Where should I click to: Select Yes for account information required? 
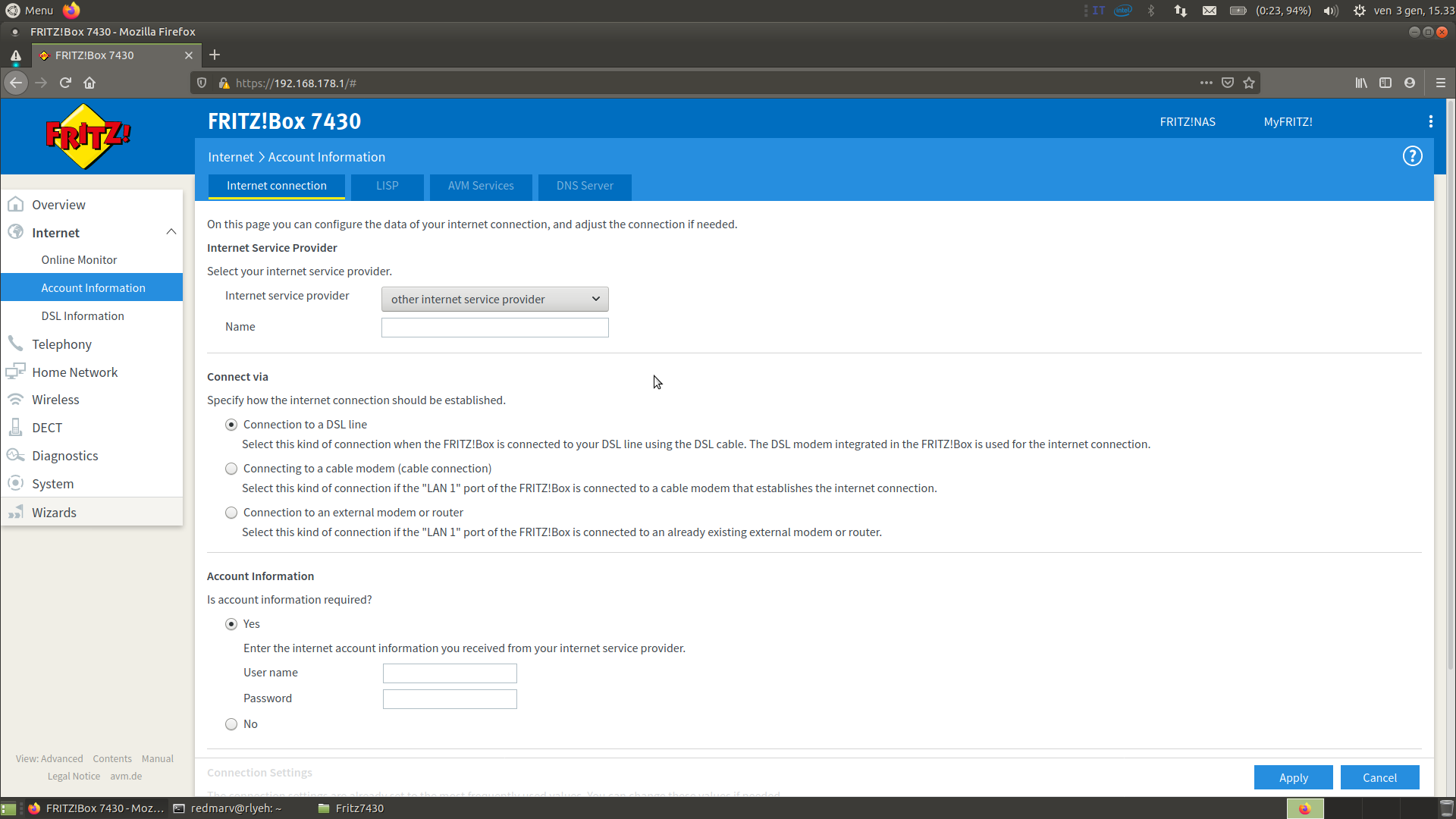pyautogui.click(x=231, y=624)
